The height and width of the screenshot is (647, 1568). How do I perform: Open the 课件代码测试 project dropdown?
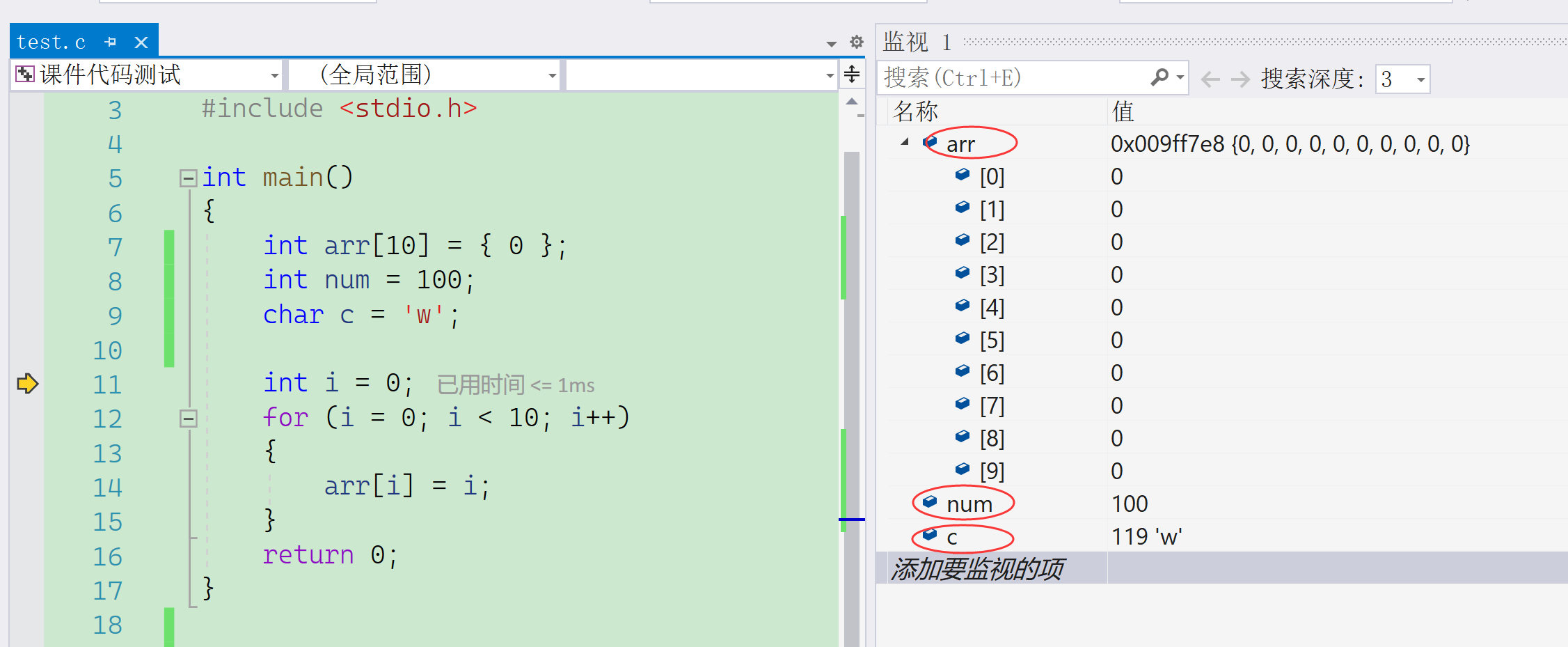(x=147, y=75)
